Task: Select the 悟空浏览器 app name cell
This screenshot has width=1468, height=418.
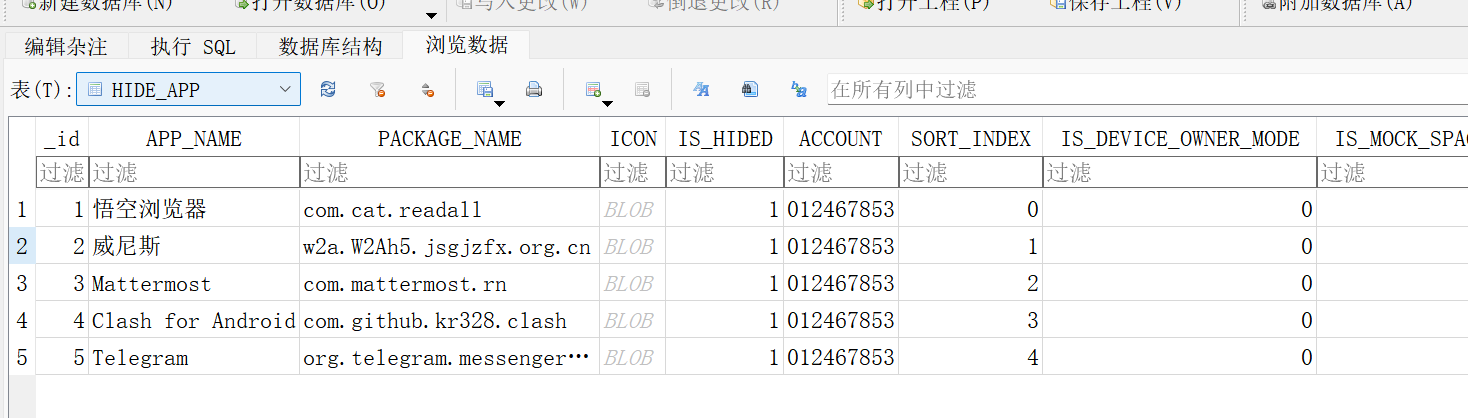Action: pos(194,210)
